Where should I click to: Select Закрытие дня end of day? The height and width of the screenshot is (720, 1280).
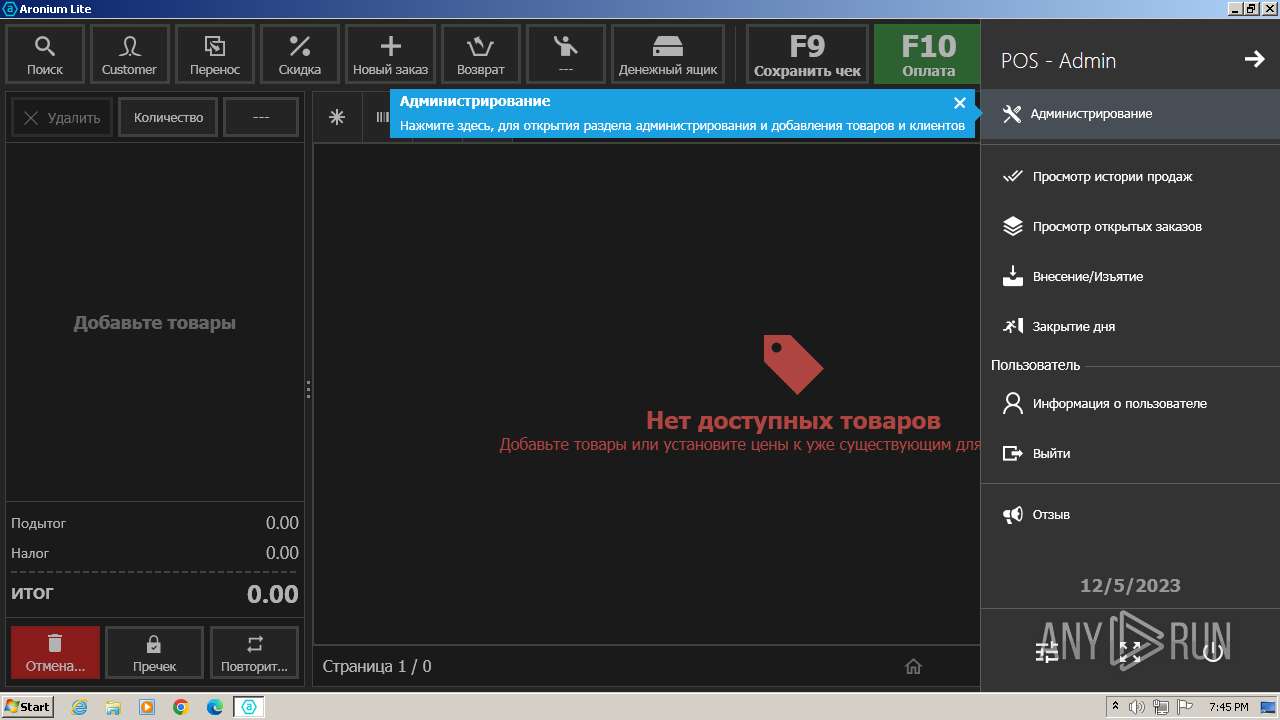click(x=1130, y=327)
